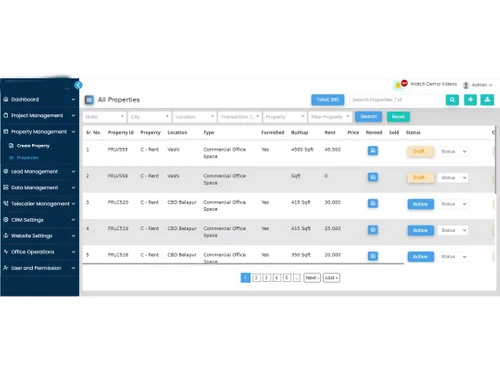Click the Telecaller Management phone icon
This screenshot has width=500, height=375.
6,203
